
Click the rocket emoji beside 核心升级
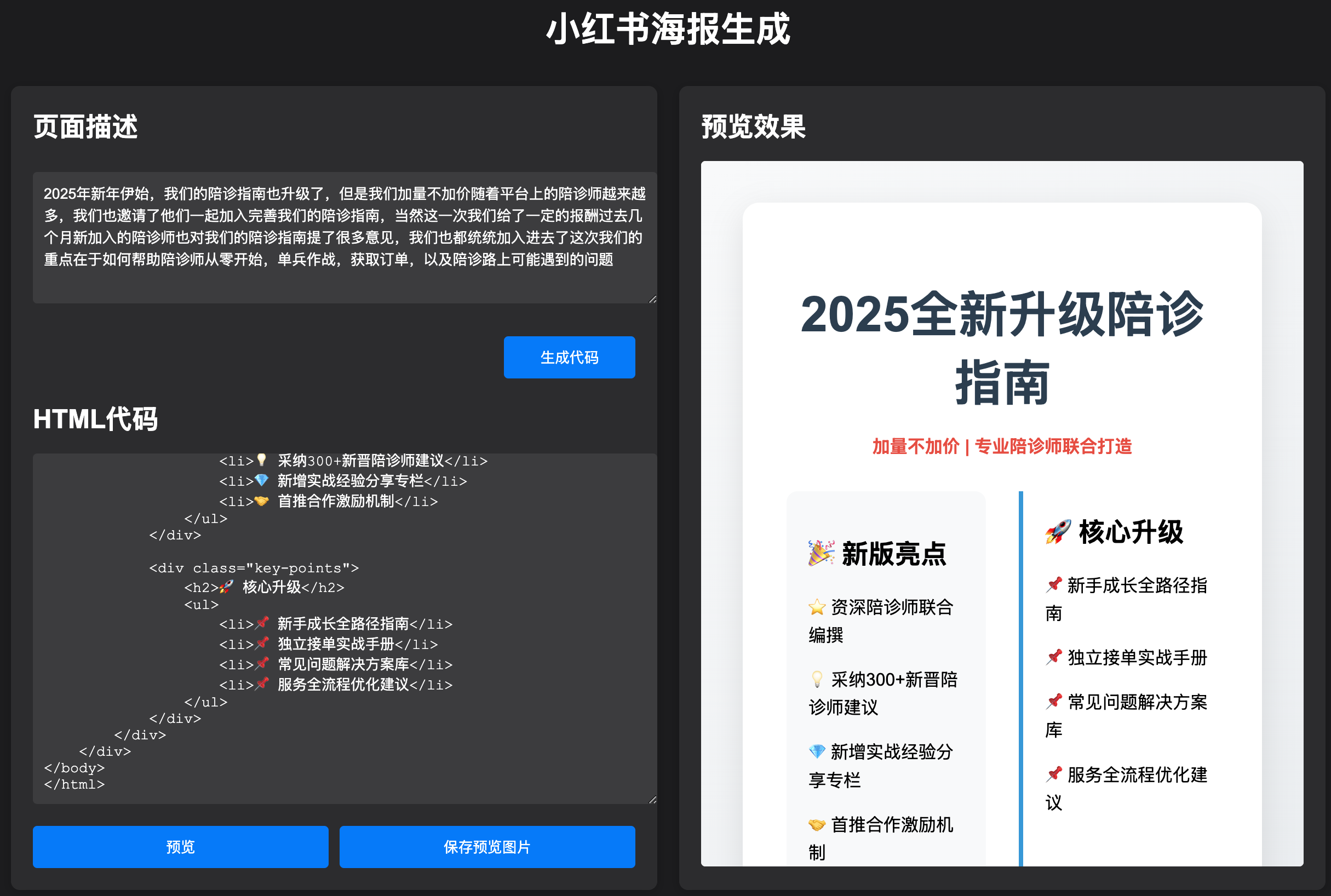[1057, 532]
